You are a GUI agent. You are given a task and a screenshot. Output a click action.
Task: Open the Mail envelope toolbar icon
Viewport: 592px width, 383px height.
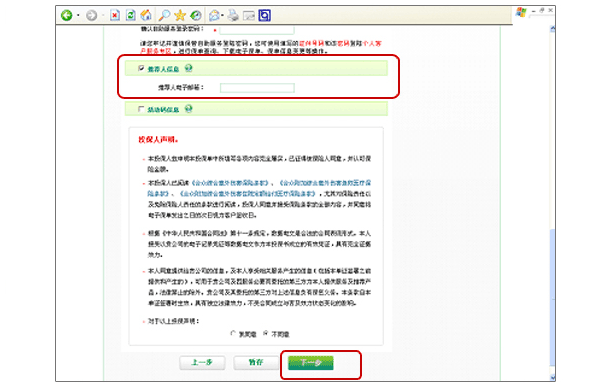214,15
